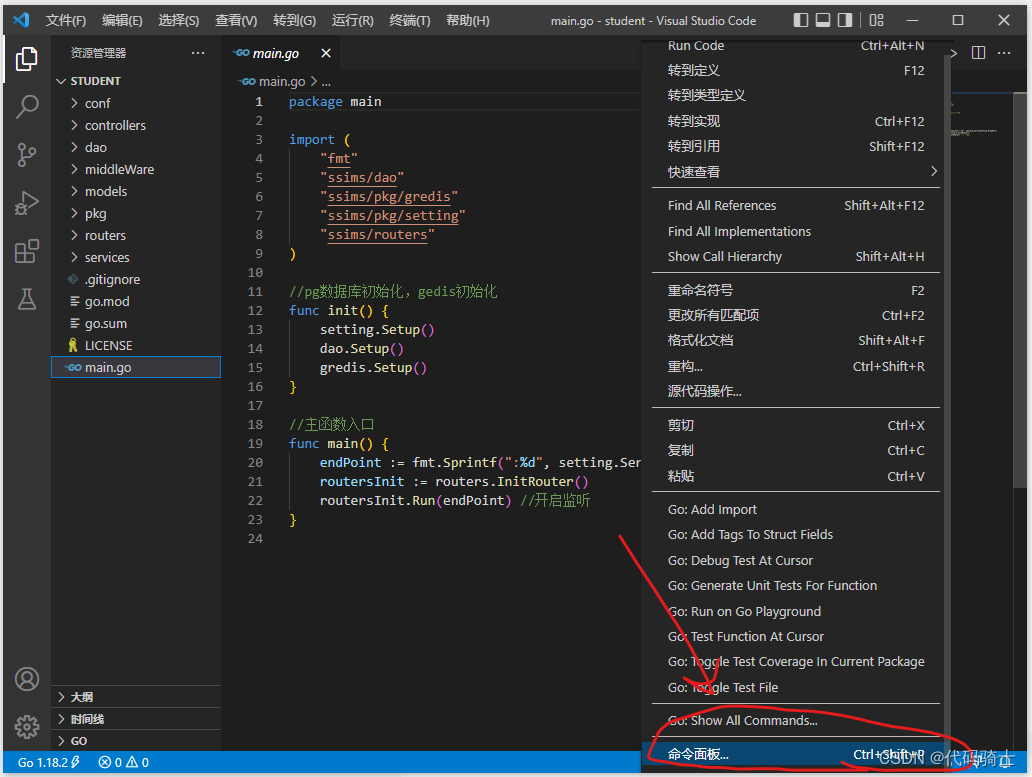Select main.go in the file tree
The height and width of the screenshot is (777, 1032).
(136, 367)
